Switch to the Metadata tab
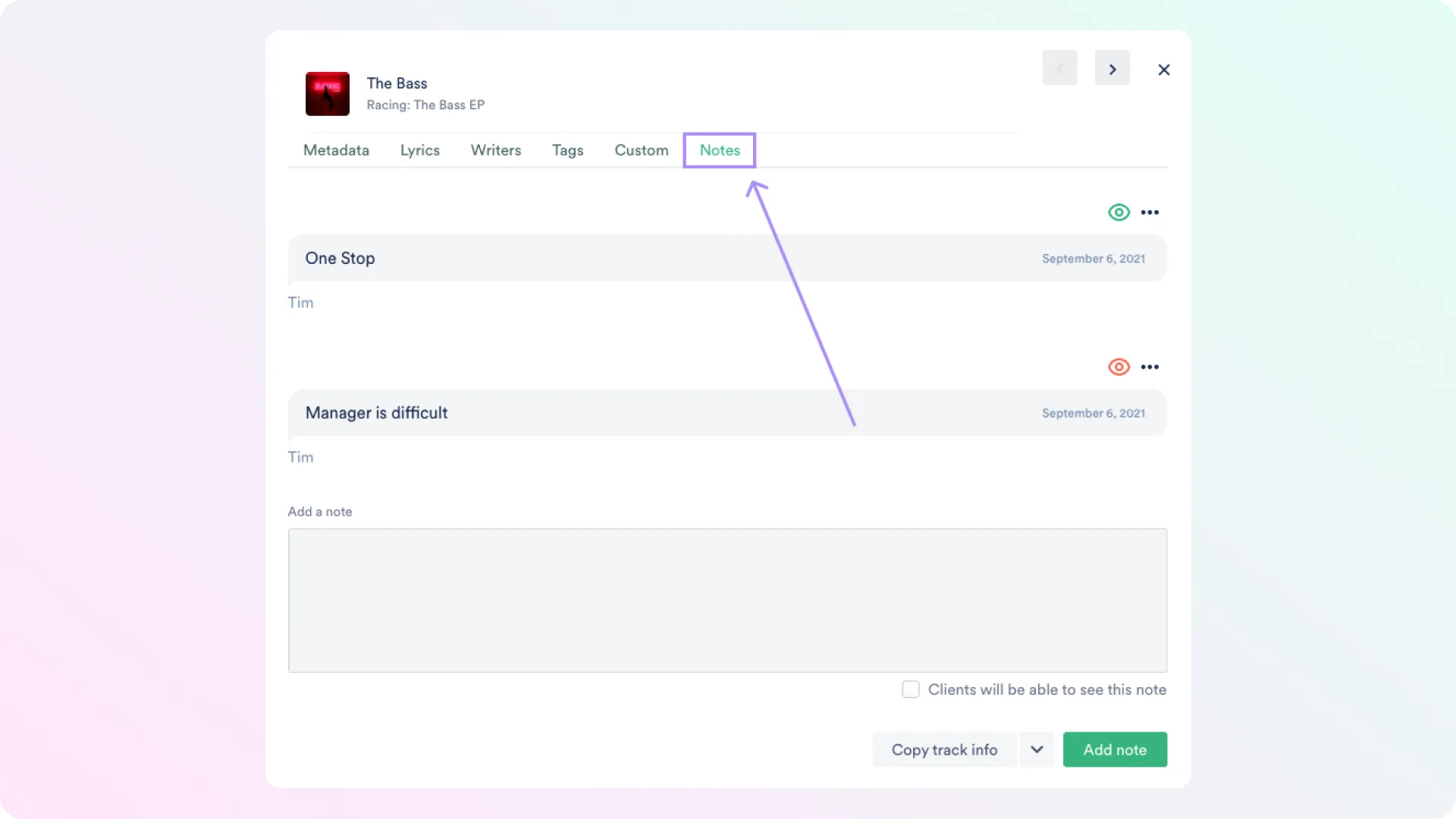 pyautogui.click(x=336, y=150)
